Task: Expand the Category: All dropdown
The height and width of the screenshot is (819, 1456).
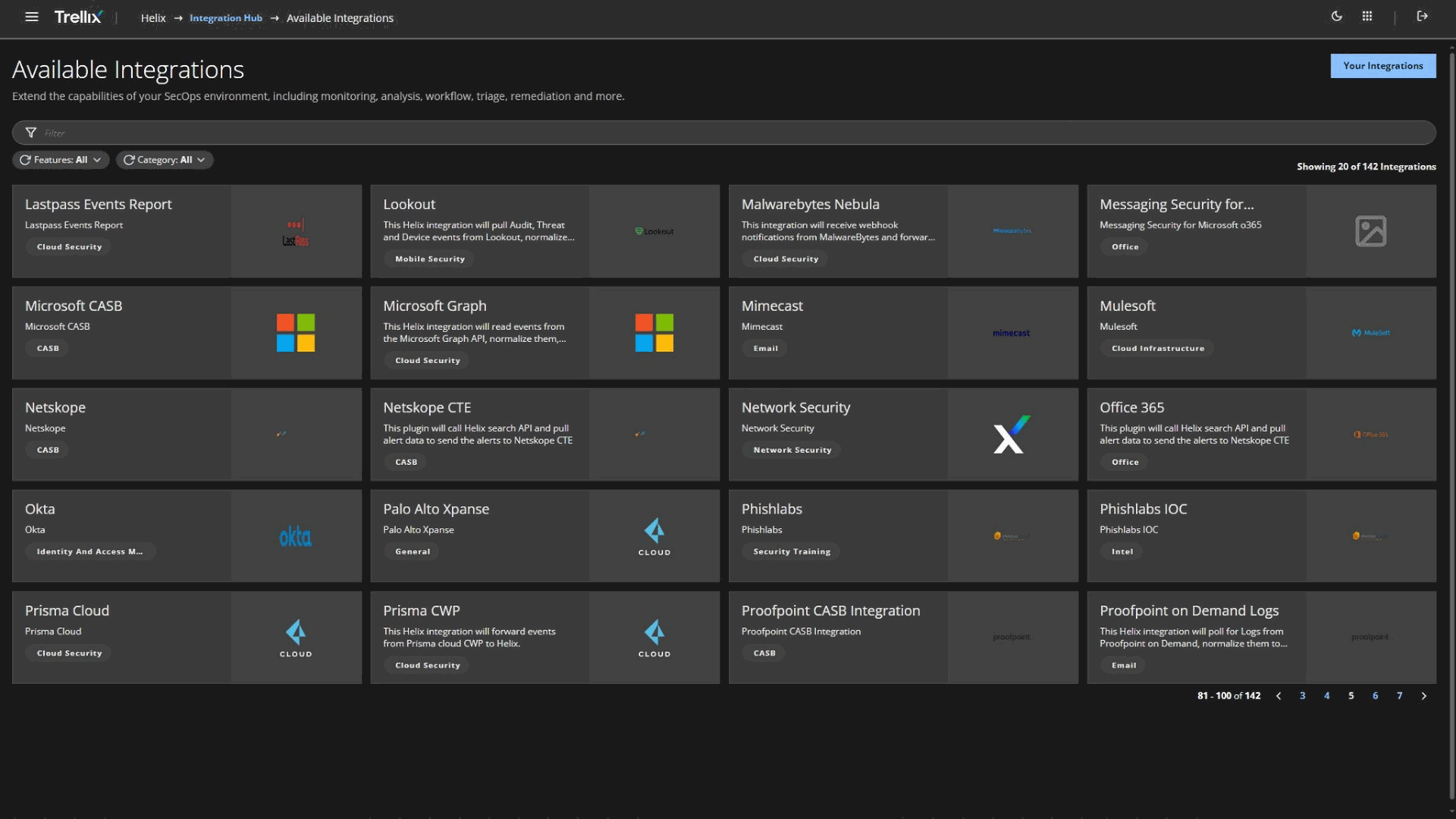Action: (x=165, y=160)
